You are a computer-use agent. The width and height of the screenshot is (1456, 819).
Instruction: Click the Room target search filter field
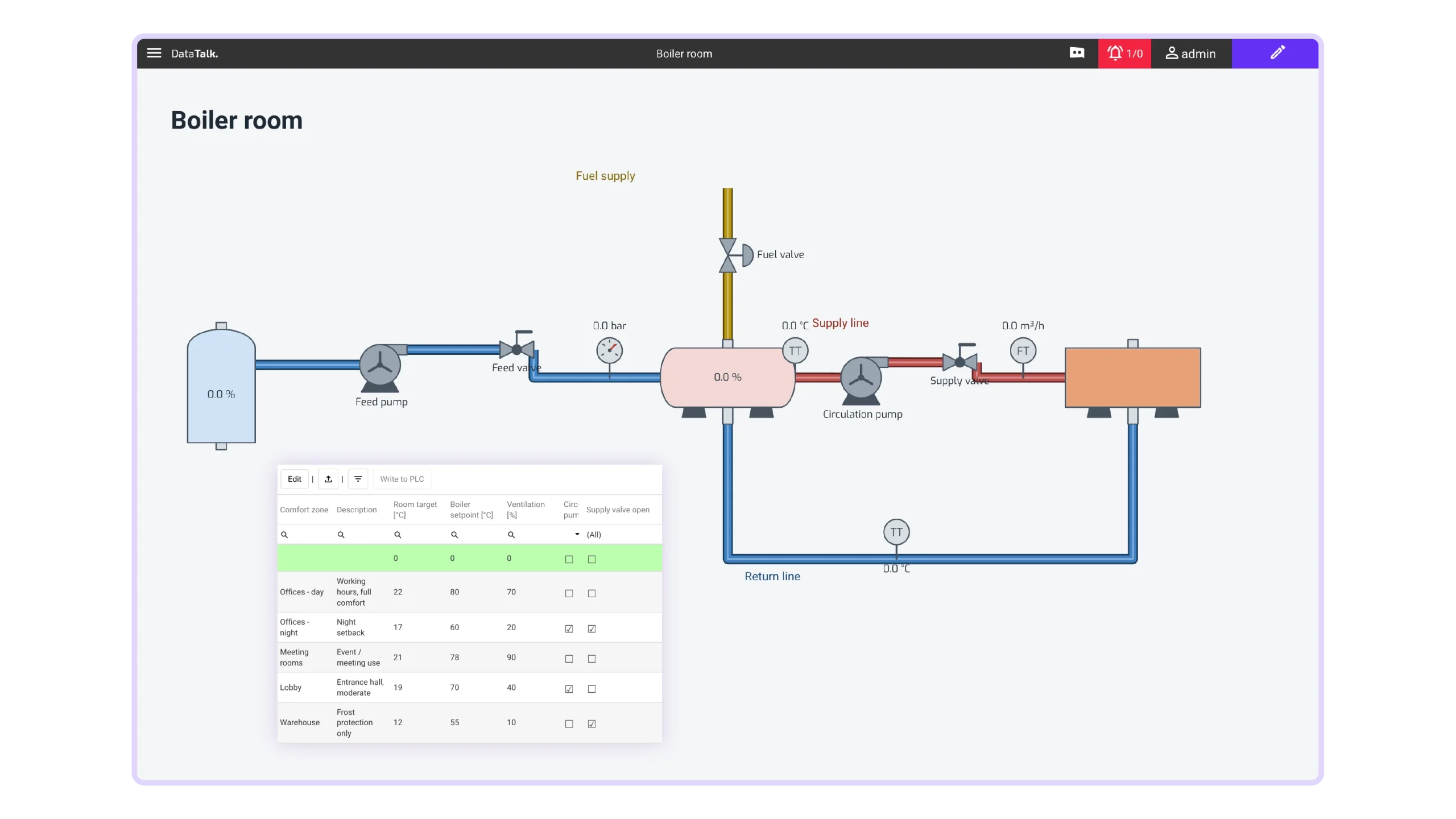pyautogui.click(x=420, y=535)
